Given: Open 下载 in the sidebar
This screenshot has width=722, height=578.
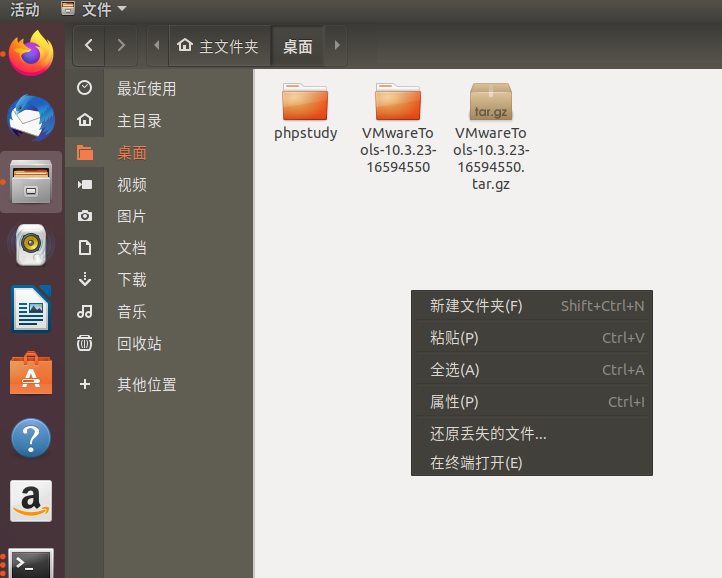Looking at the screenshot, I should point(132,280).
